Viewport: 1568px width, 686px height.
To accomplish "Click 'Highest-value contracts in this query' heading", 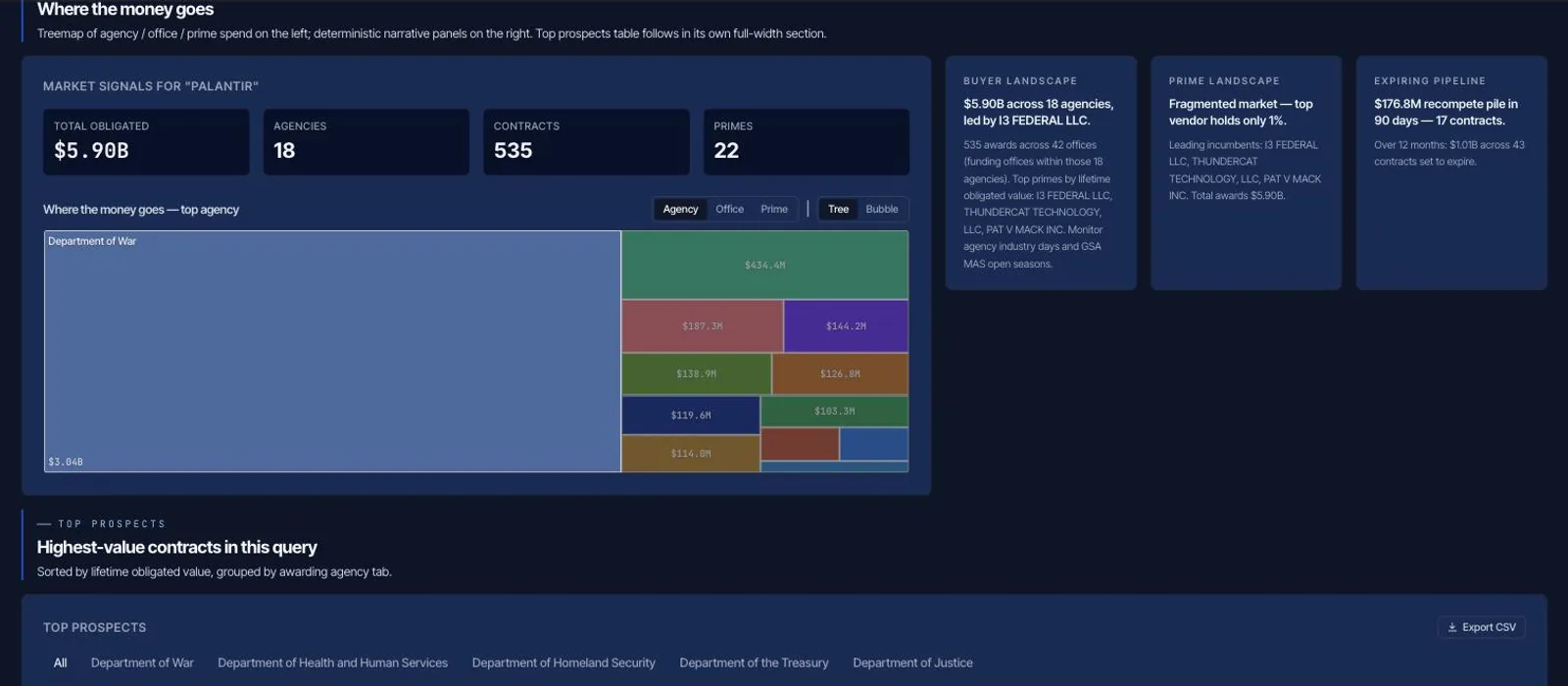I will click(x=176, y=547).
